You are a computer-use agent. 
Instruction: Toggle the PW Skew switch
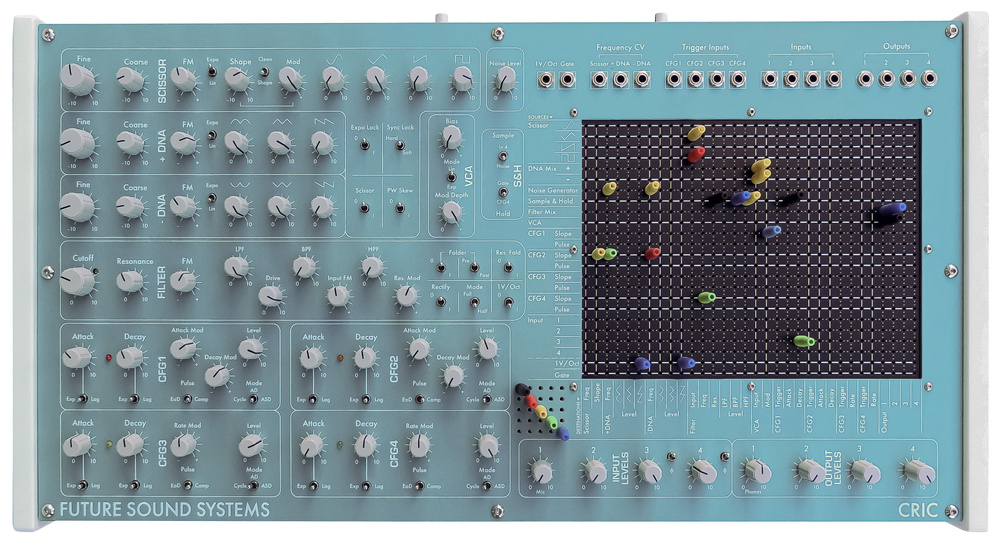click(x=400, y=208)
